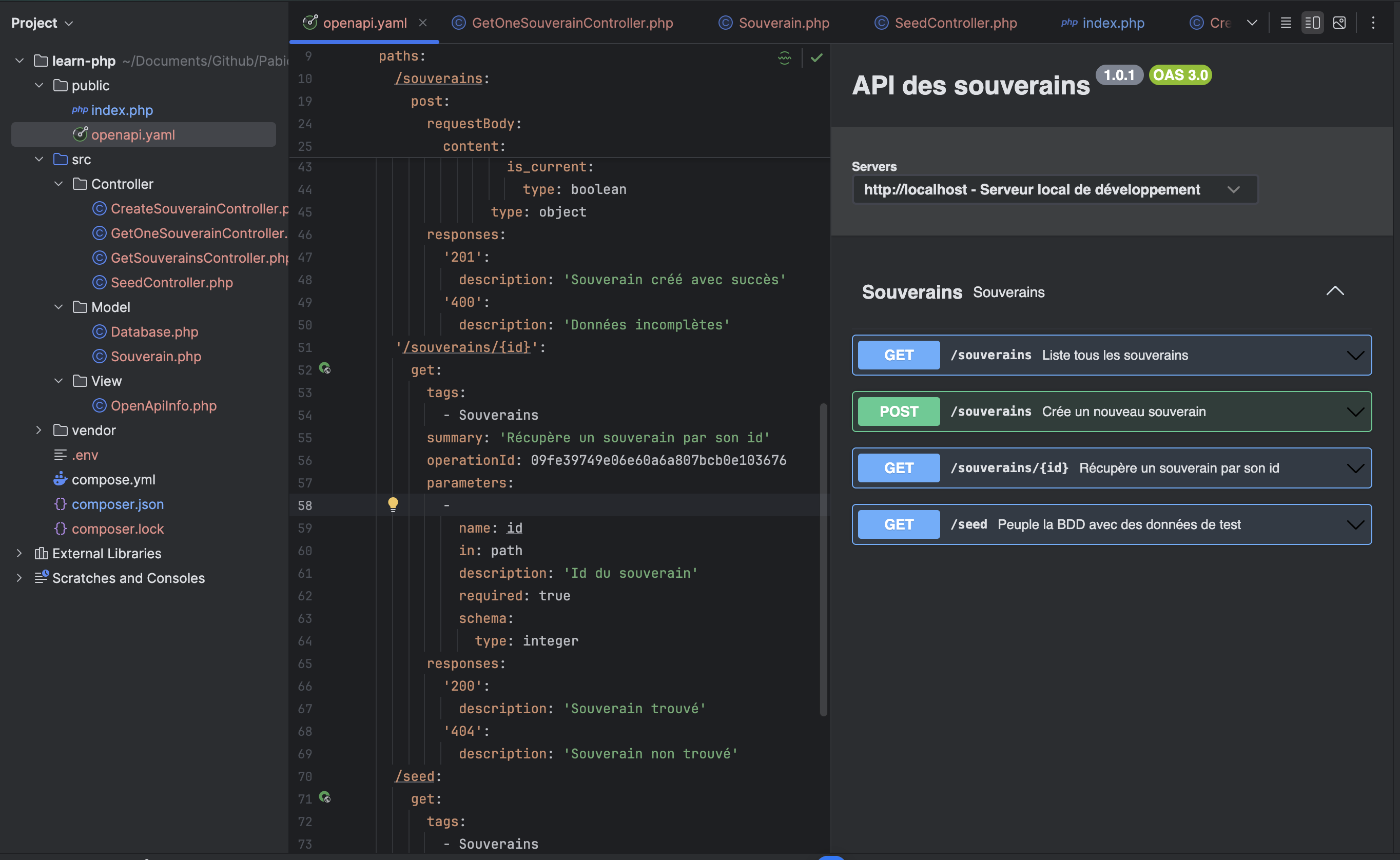The height and width of the screenshot is (860, 1400).
Task: Click the AI assistant wave icon in editor
Action: click(785, 57)
